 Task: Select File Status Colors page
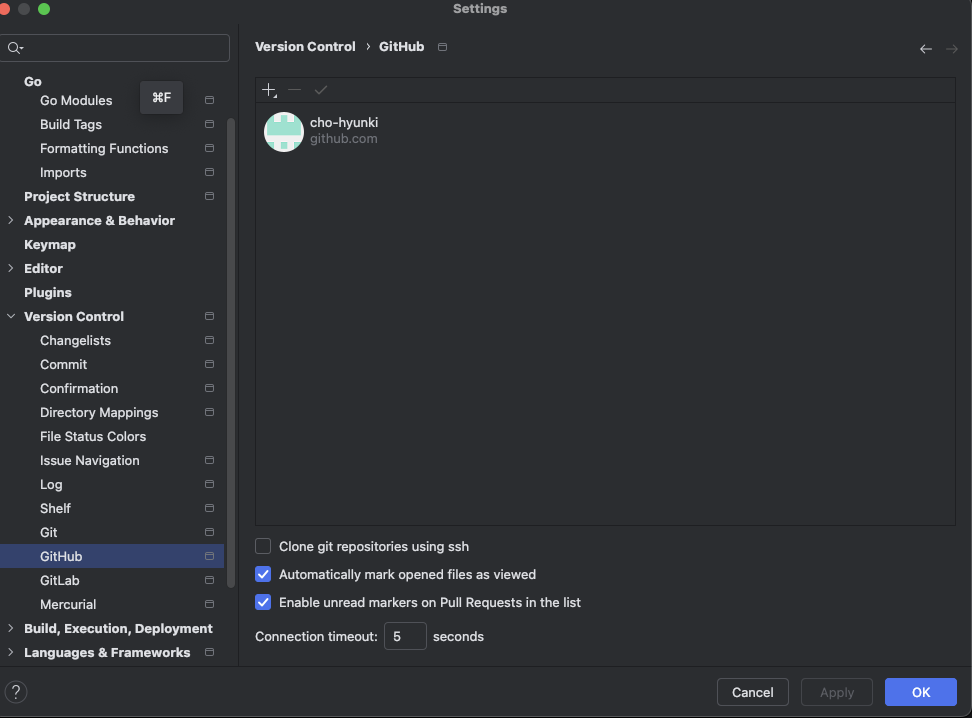click(93, 437)
